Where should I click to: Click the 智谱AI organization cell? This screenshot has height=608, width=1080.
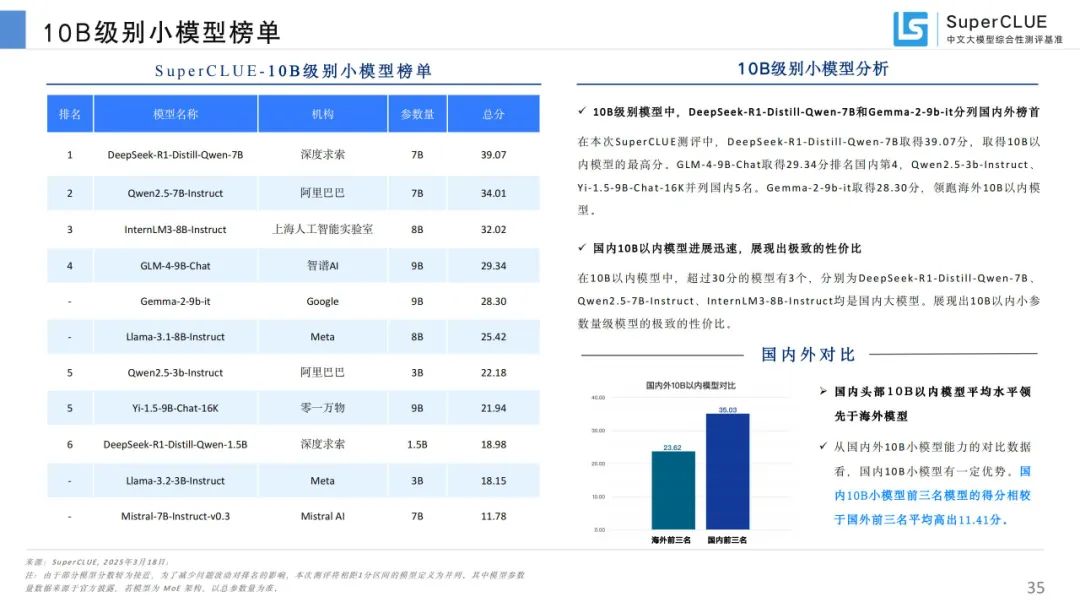(322, 266)
